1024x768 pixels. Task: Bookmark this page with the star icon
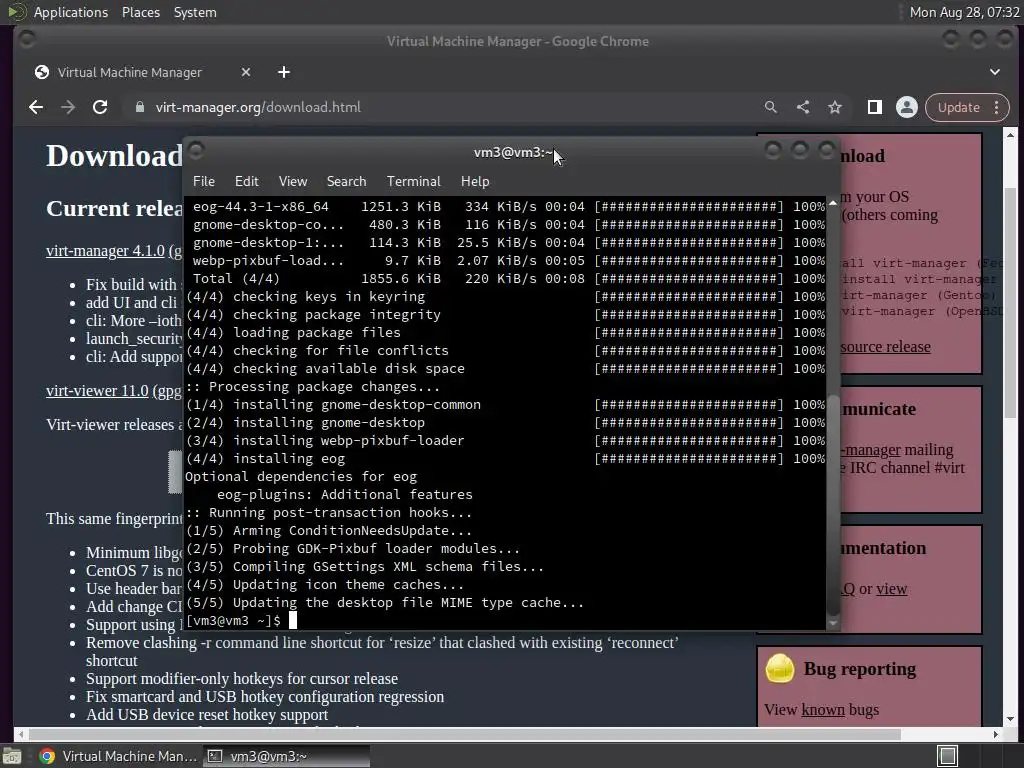pyautogui.click(x=835, y=107)
